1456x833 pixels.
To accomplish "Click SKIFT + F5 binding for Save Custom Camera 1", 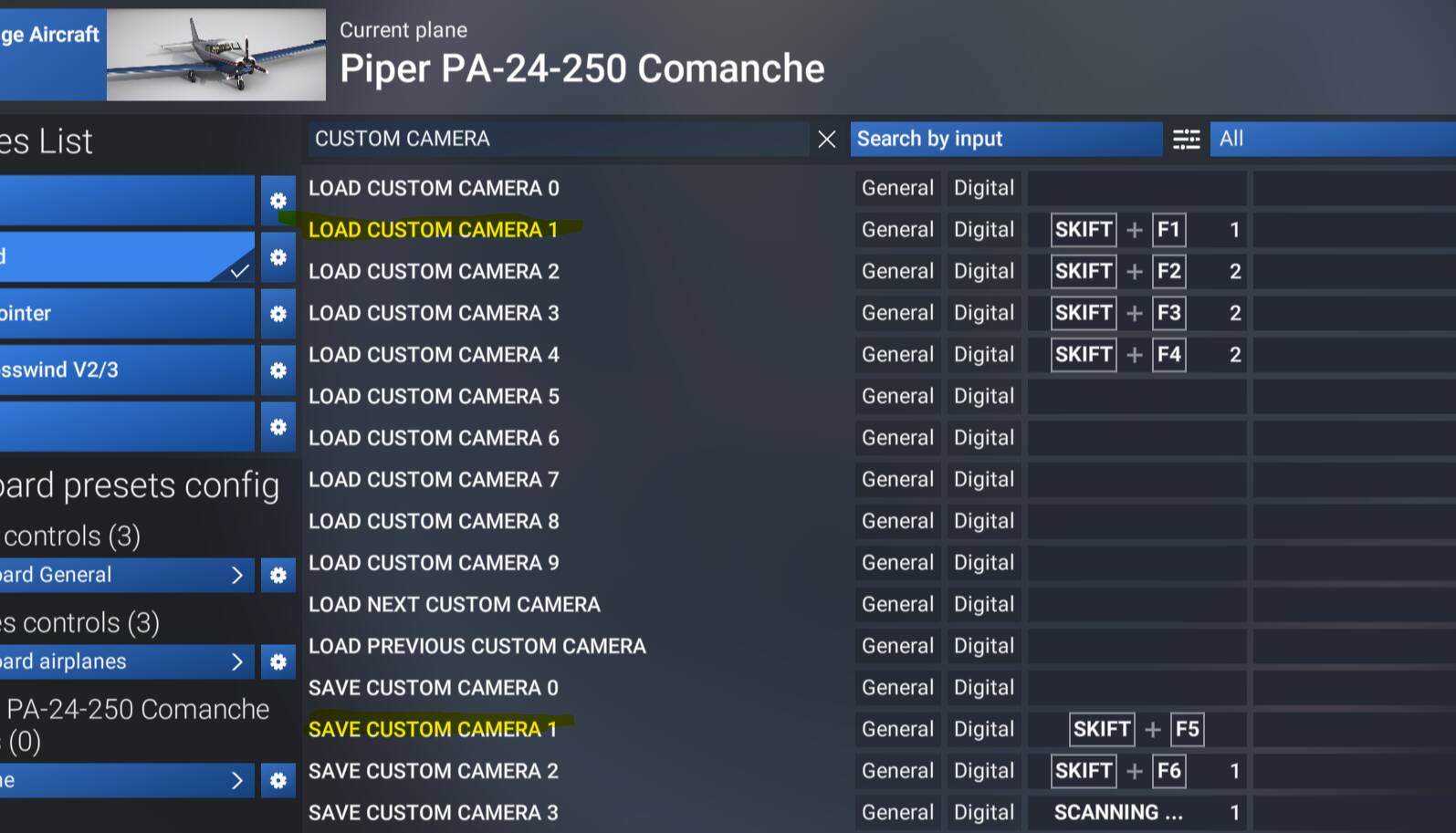I will (x=1137, y=729).
